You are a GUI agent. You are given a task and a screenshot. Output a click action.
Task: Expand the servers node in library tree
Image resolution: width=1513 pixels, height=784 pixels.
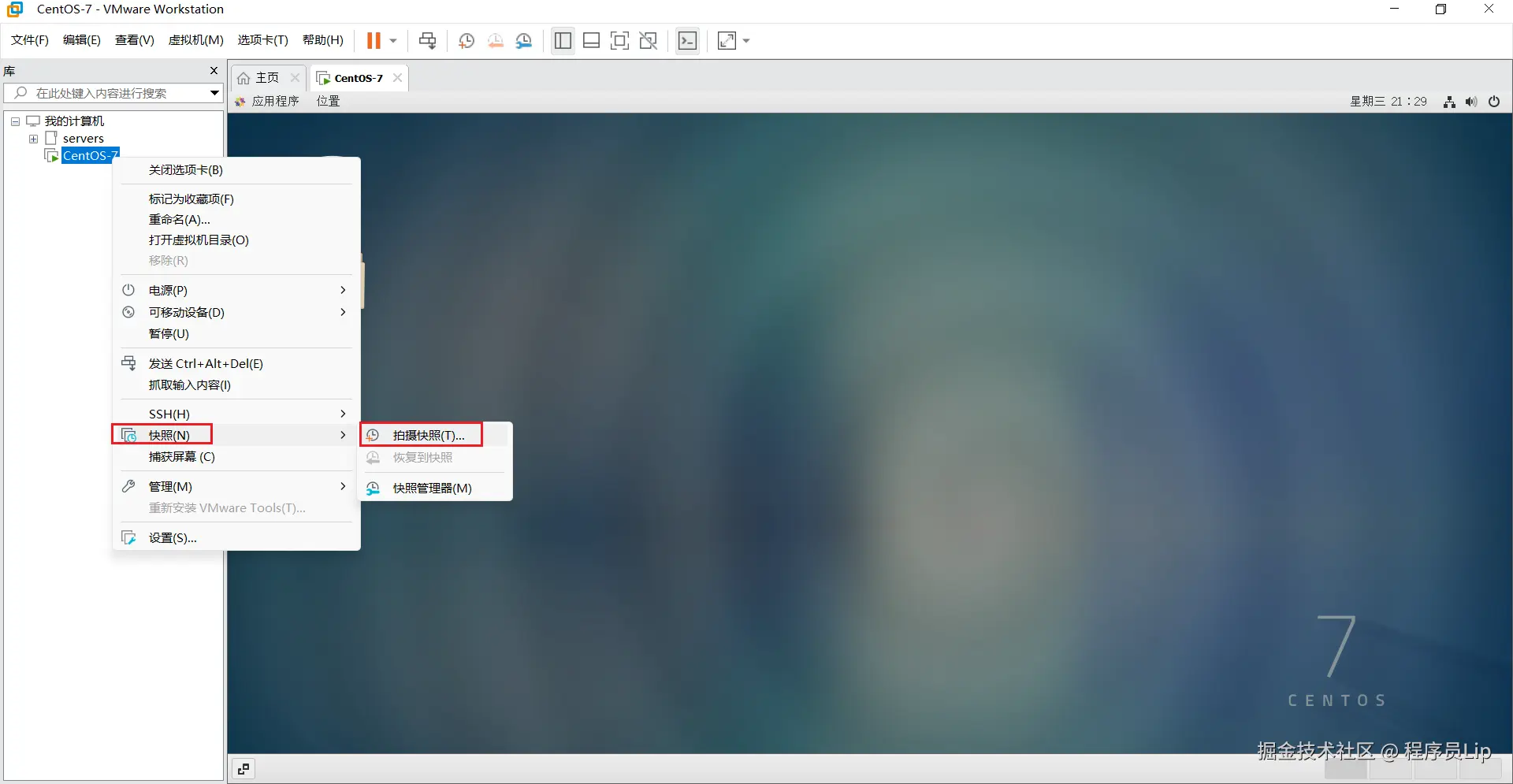coord(32,139)
